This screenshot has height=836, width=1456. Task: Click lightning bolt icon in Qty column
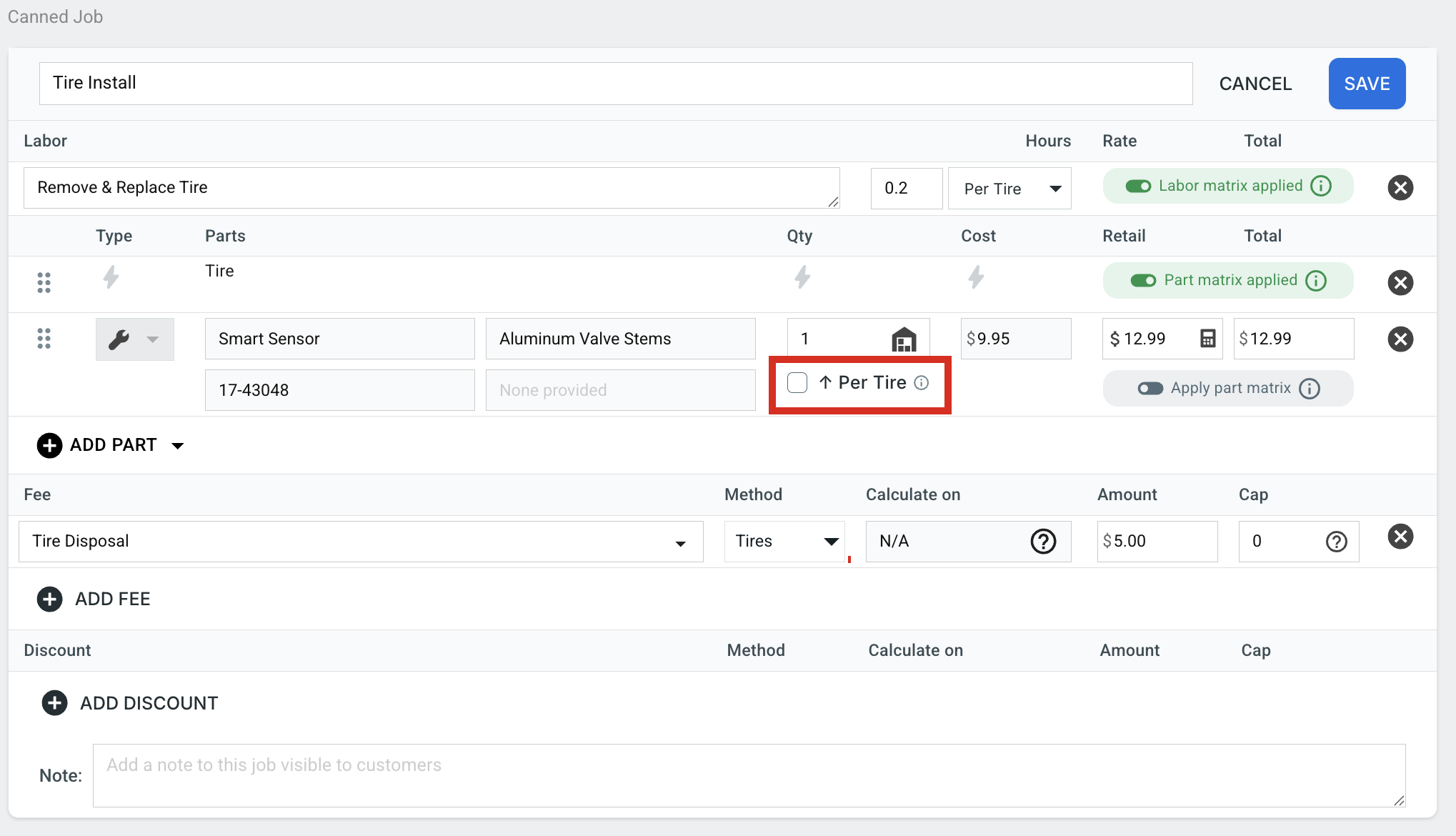click(802, 277)
